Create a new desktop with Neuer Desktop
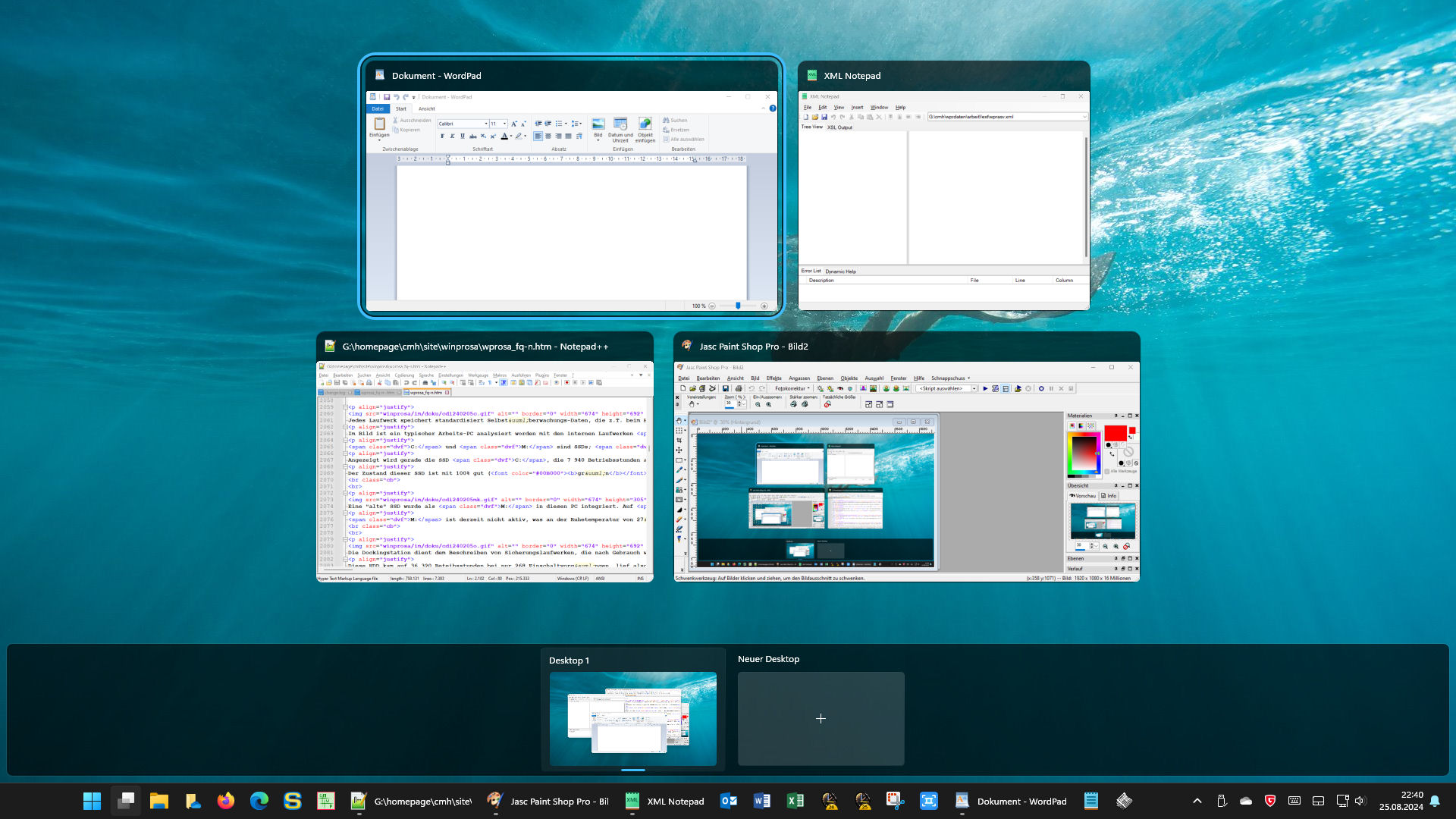The image size is (1456, 819). [821, 718]
